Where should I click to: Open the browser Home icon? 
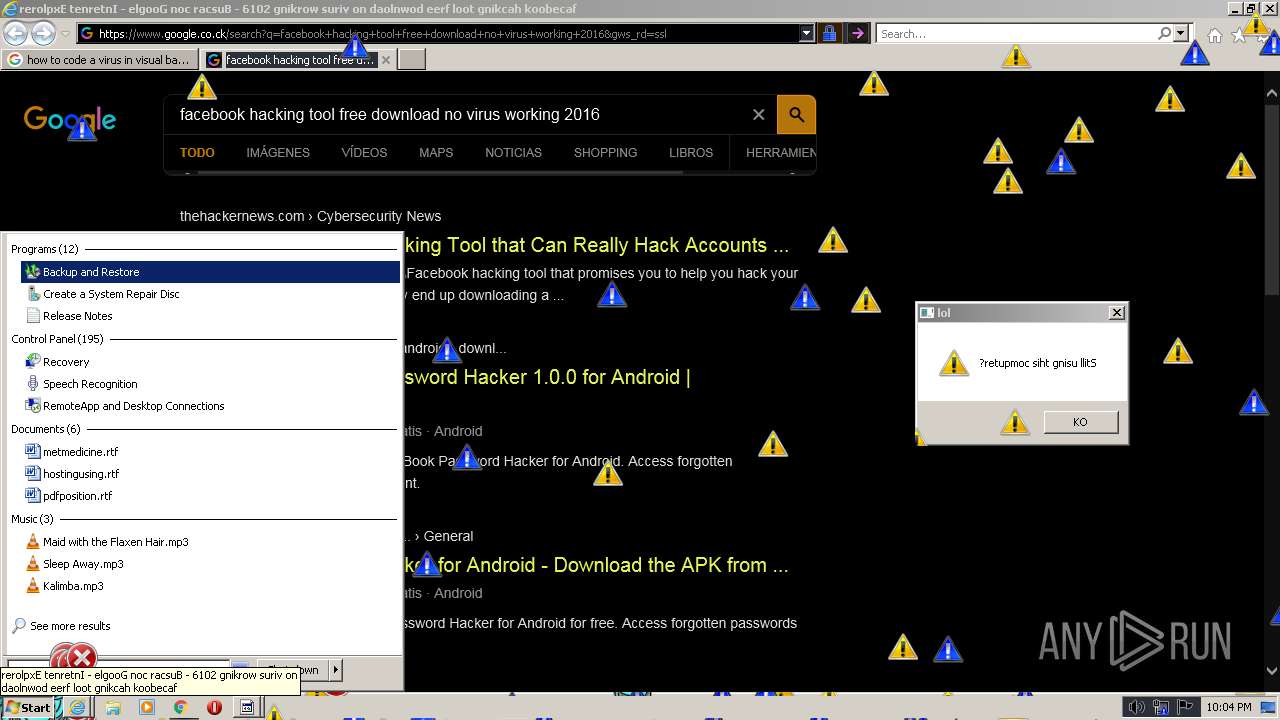(x=1214, y=35)
